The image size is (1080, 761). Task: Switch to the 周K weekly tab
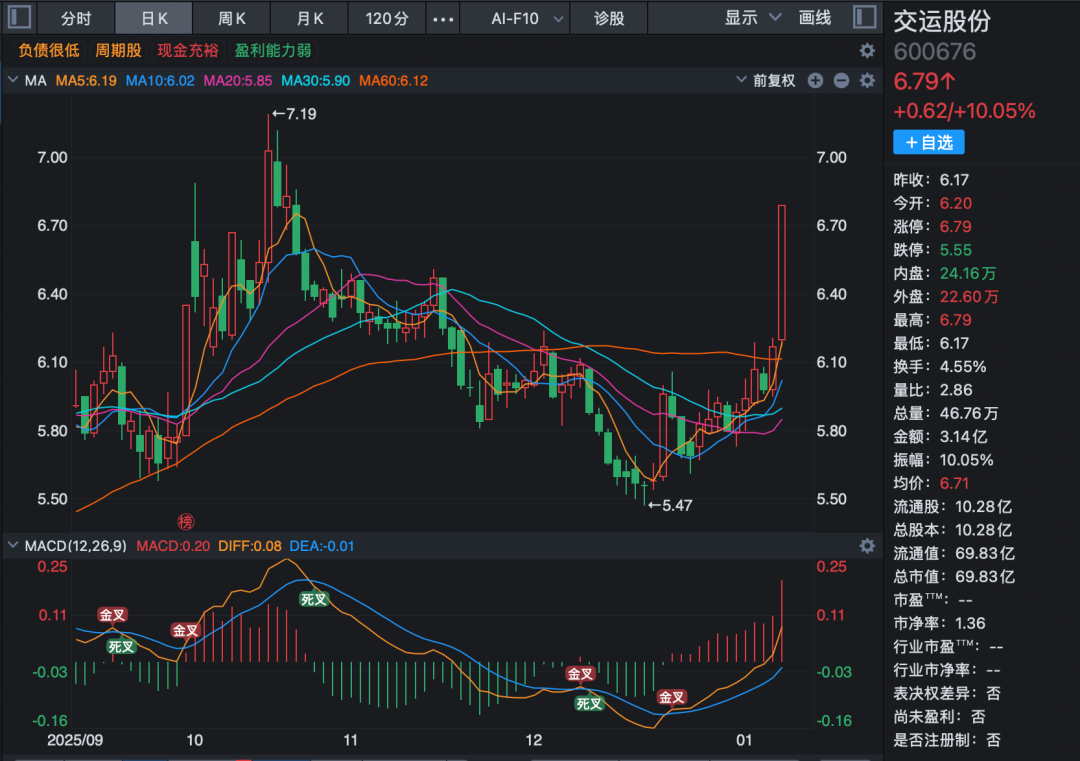[232, 17]
